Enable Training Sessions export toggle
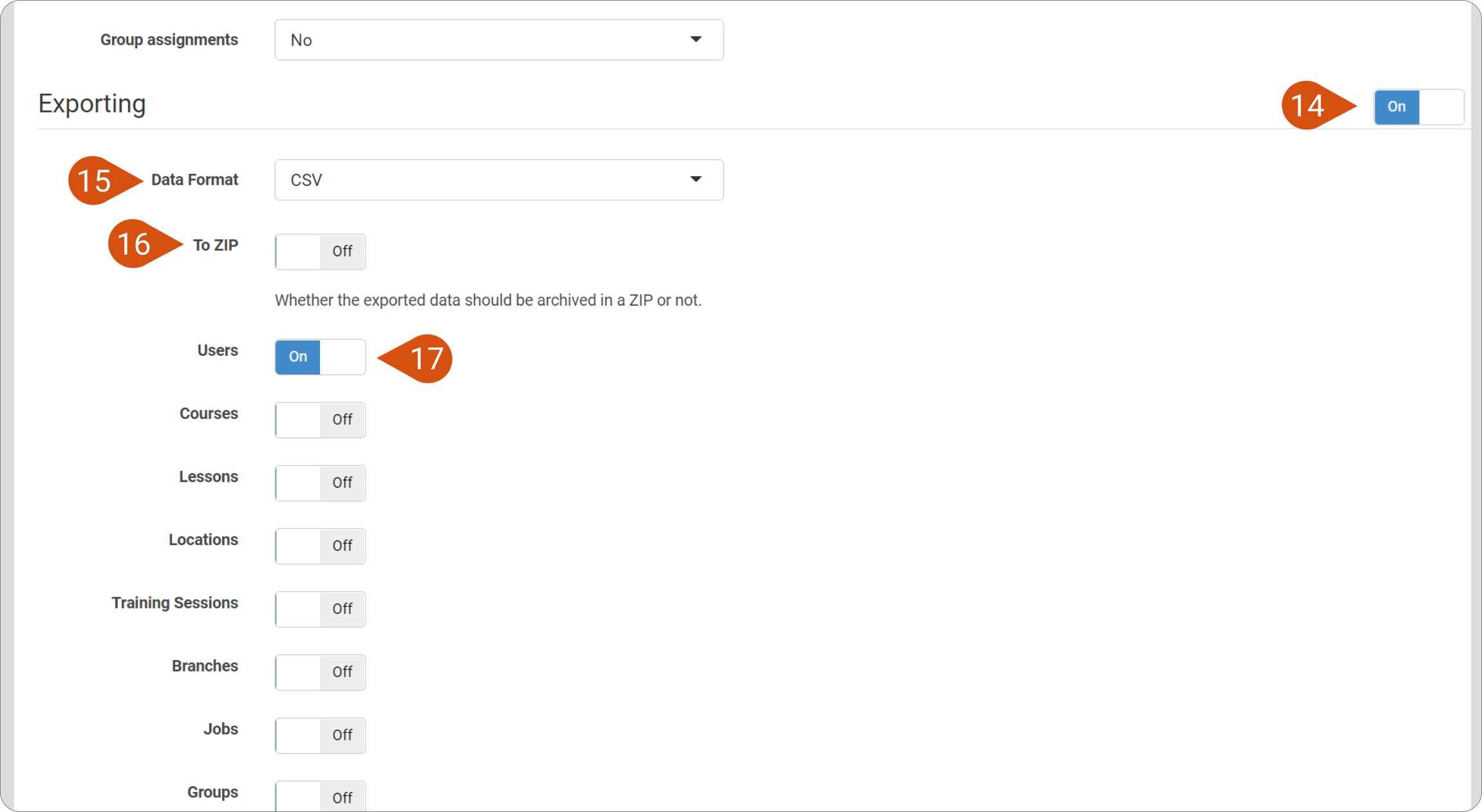This screenshot has width=1482, height=812. (321, 609)
